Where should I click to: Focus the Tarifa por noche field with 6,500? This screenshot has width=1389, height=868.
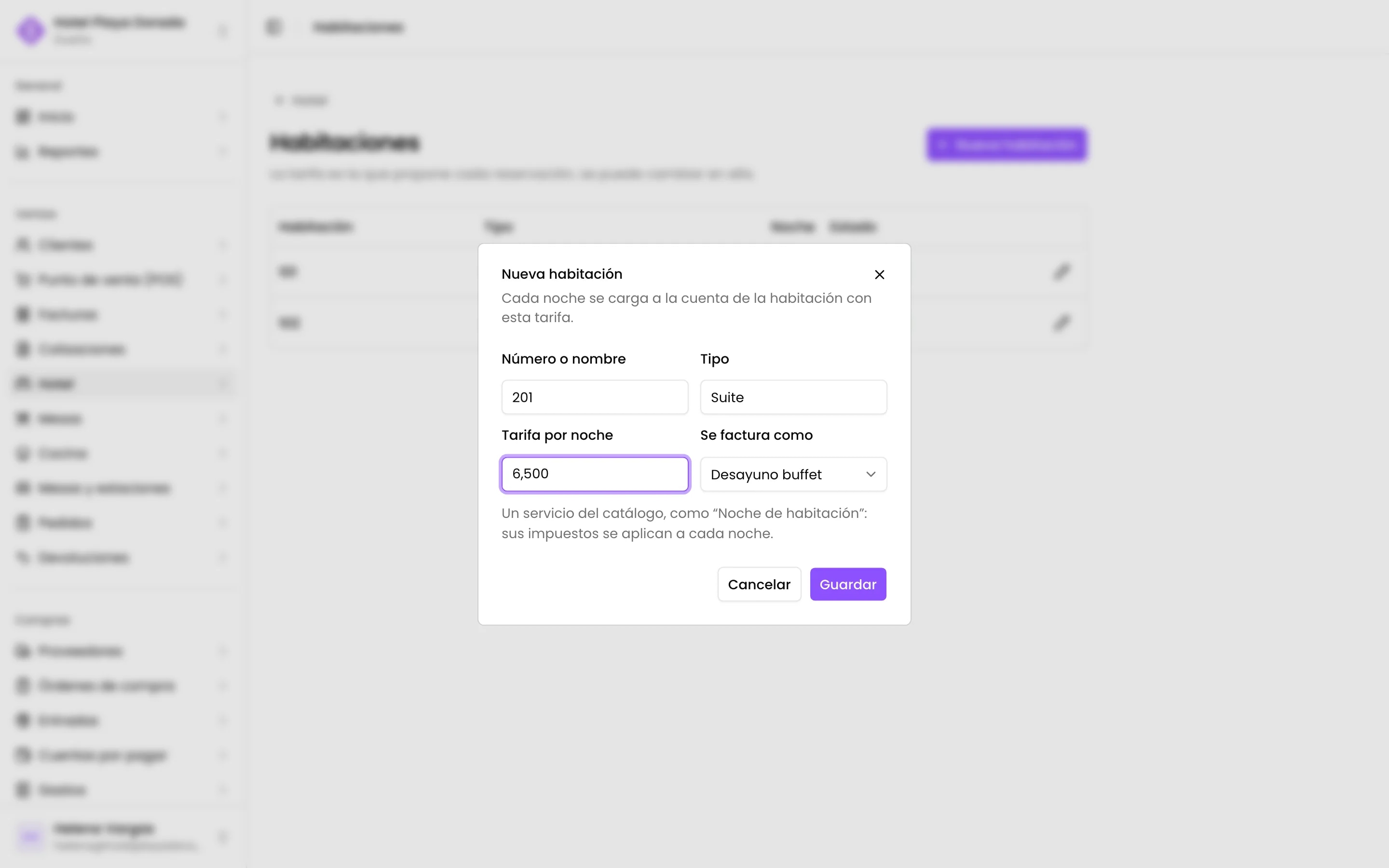(x=595, y=474)
